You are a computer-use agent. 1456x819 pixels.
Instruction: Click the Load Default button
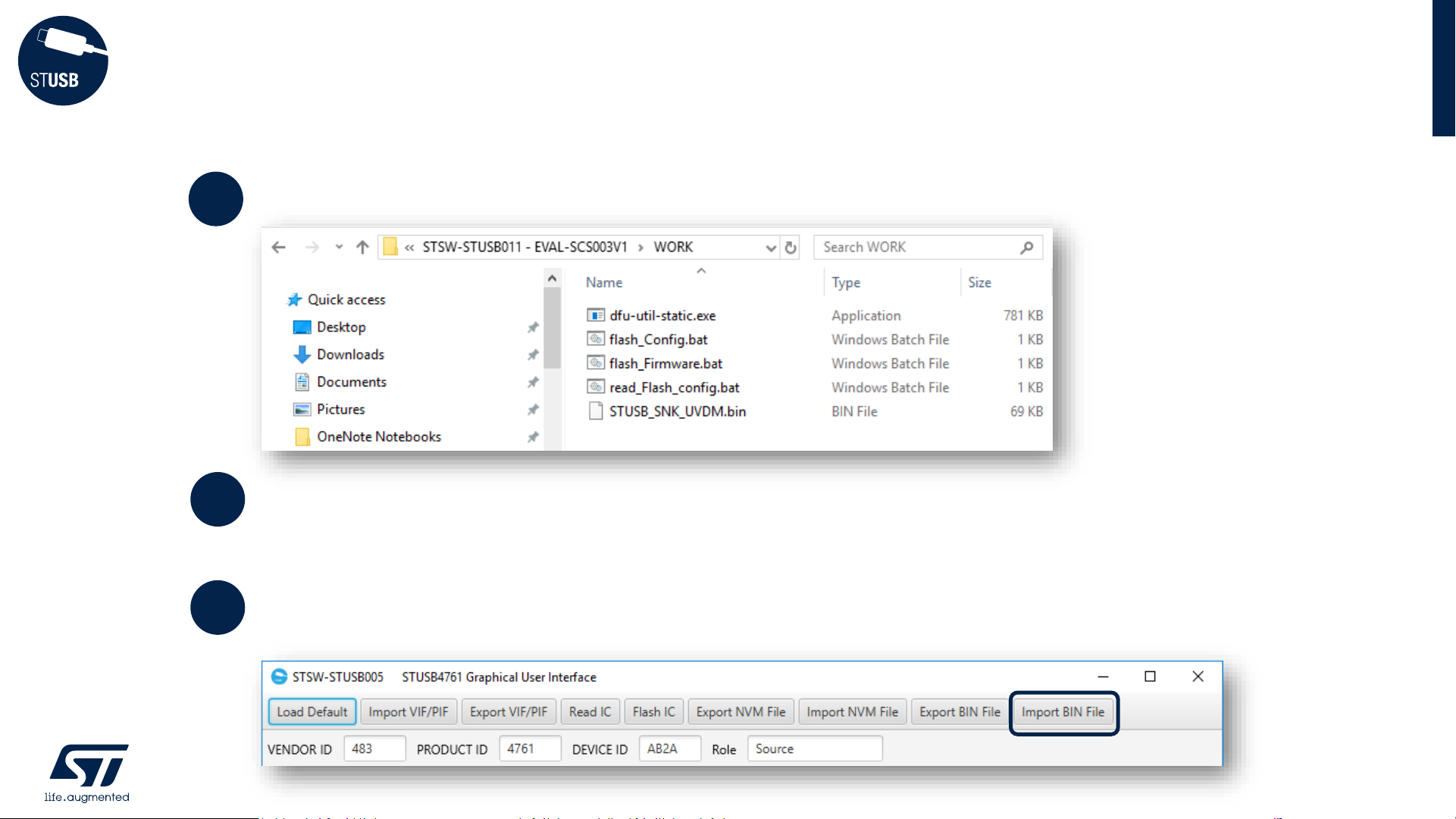[x=312, y=712]
